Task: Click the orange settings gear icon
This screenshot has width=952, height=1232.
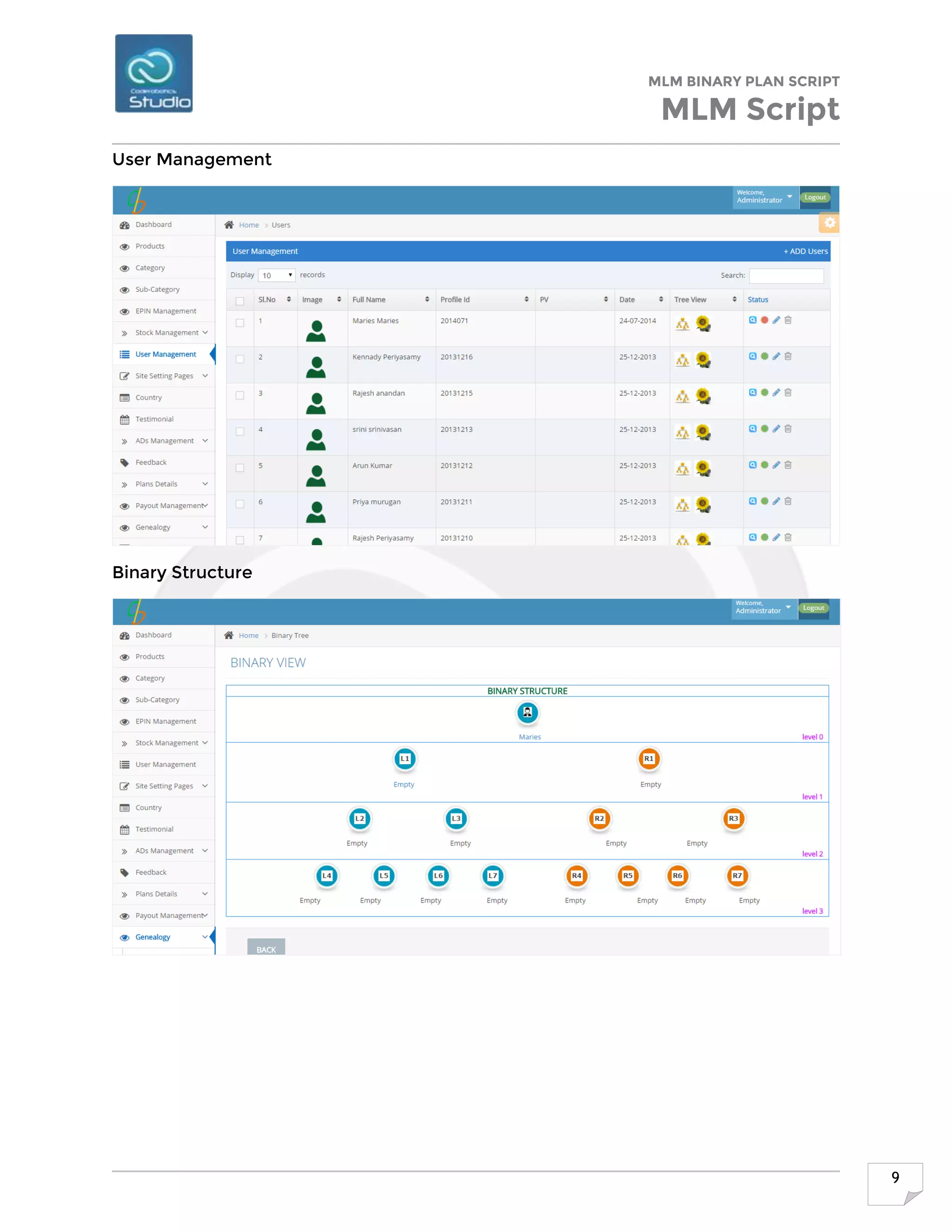Action: pos(829,223)
